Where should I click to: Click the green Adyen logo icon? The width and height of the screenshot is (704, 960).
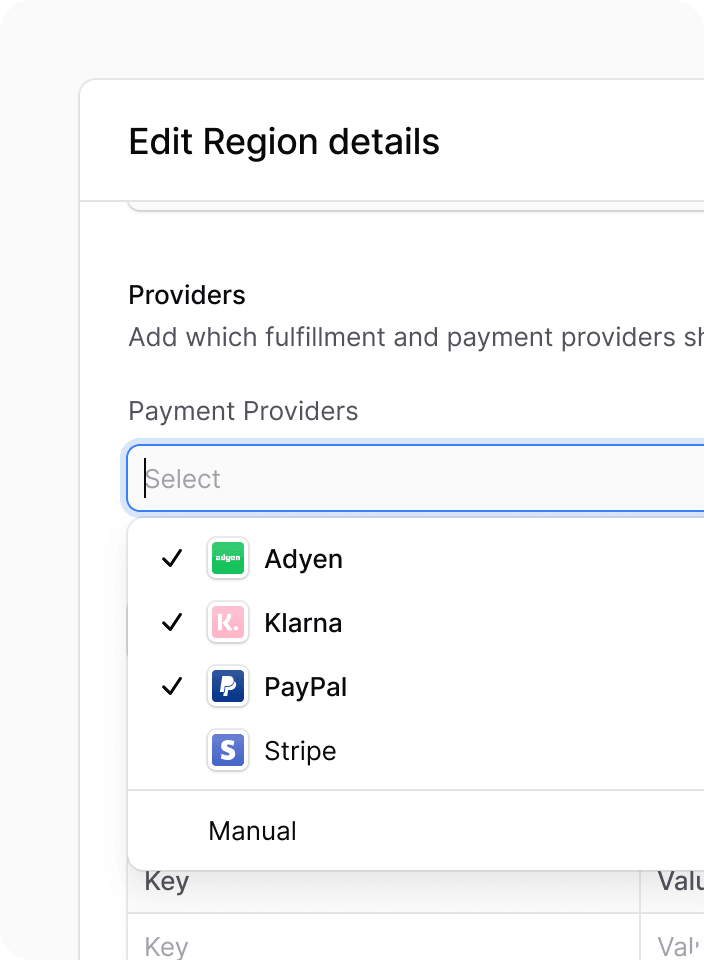[x=228, y=558]
